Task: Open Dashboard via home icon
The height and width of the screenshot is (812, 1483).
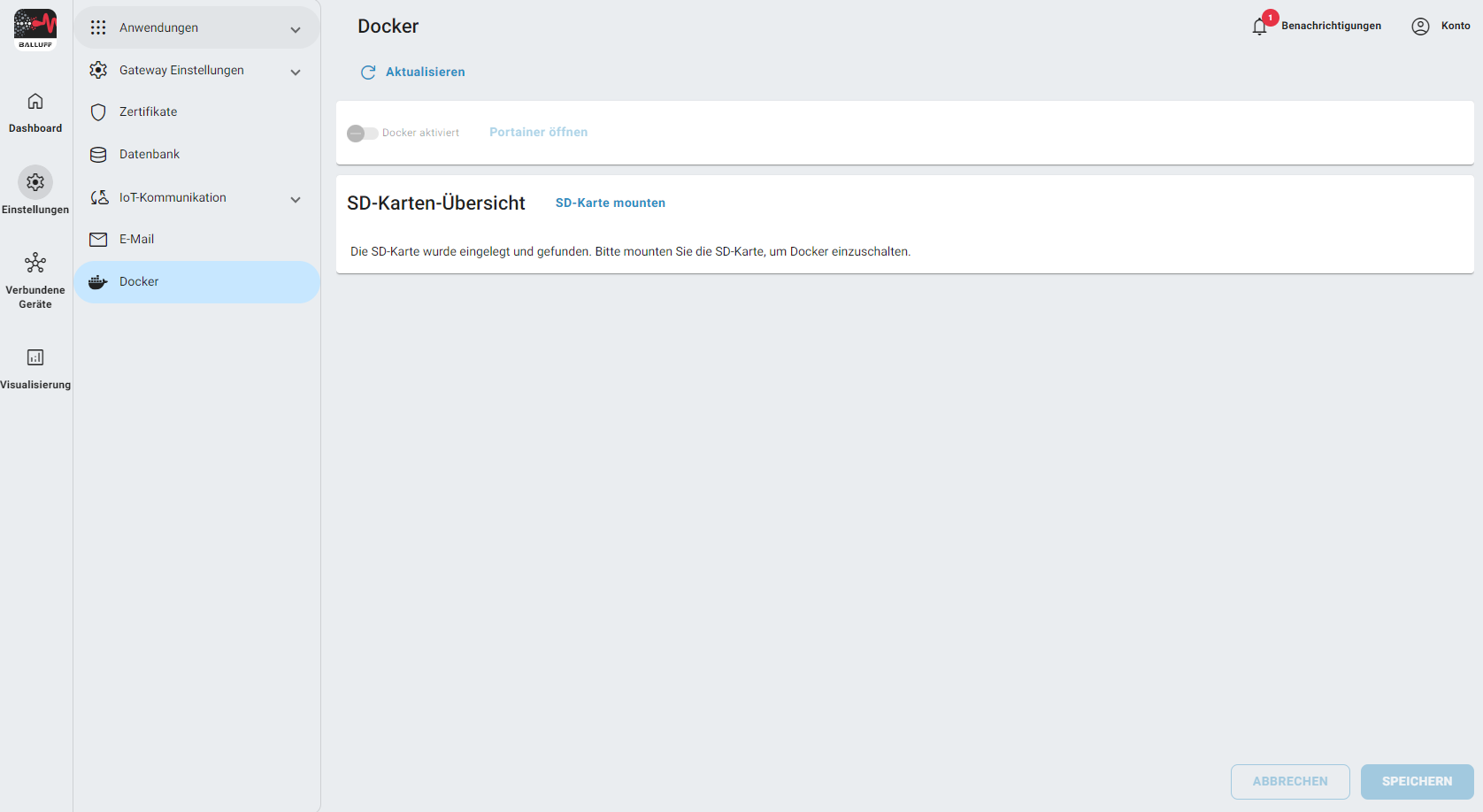Action: [x=35, y=102]
